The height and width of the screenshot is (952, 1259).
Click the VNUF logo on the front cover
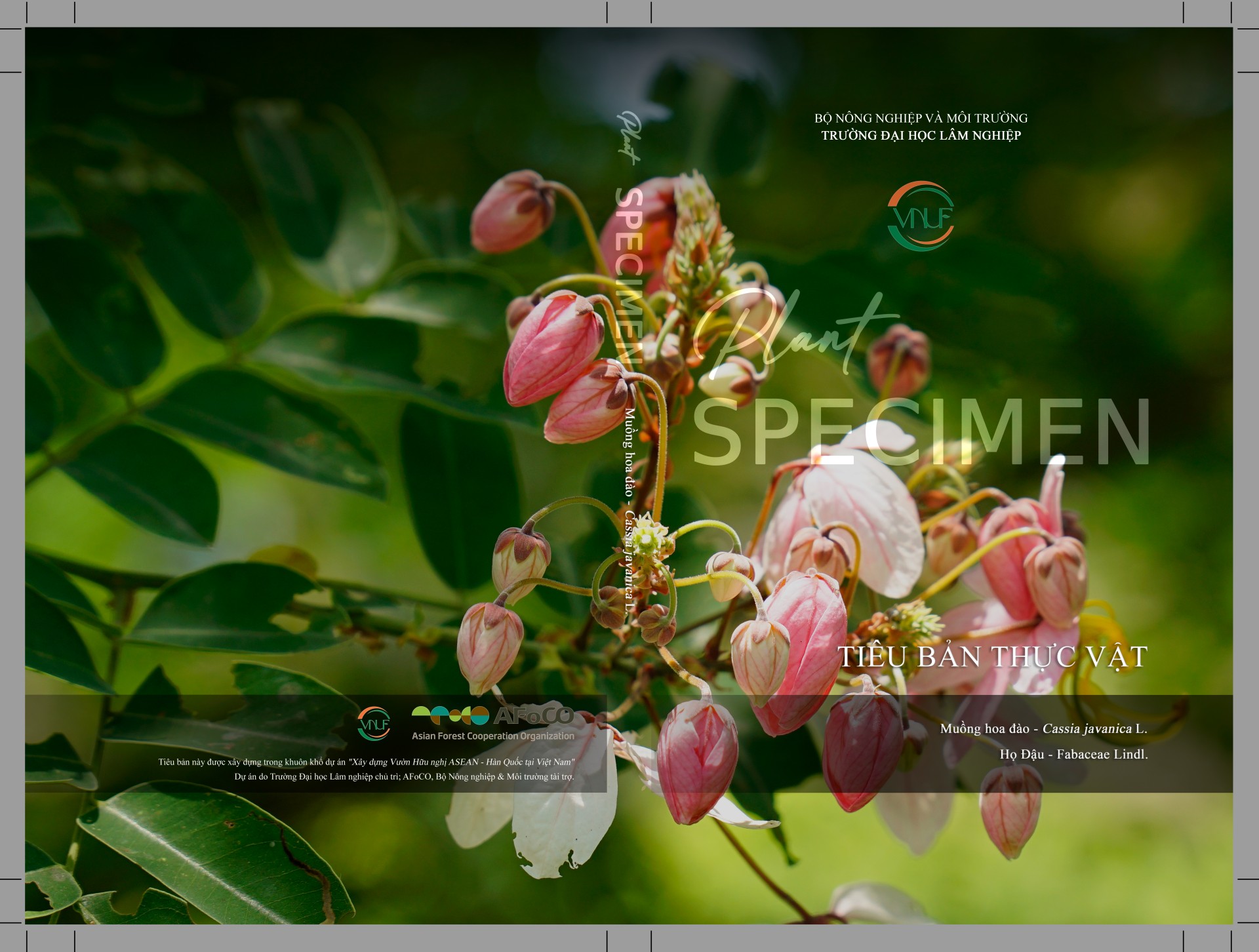(x=921, y=216)
